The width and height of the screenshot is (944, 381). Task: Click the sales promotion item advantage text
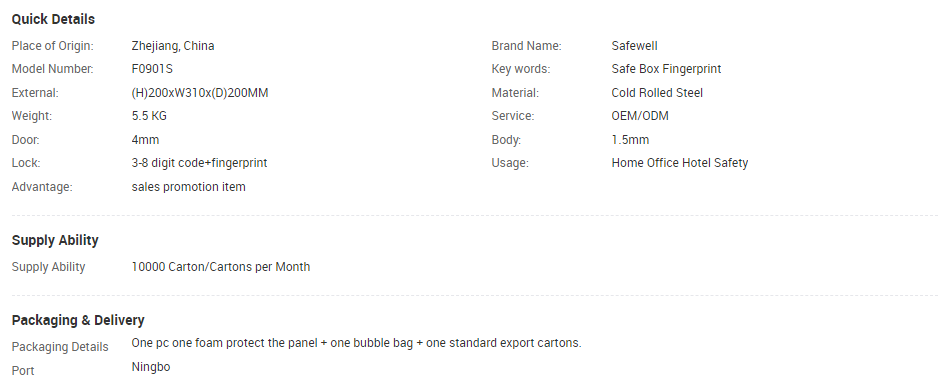[x=188, y=187]
